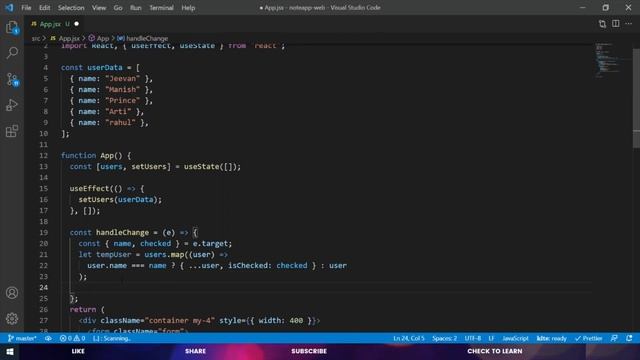Open the Manage settings gear
640x360 pixels.
click(12, 318)
